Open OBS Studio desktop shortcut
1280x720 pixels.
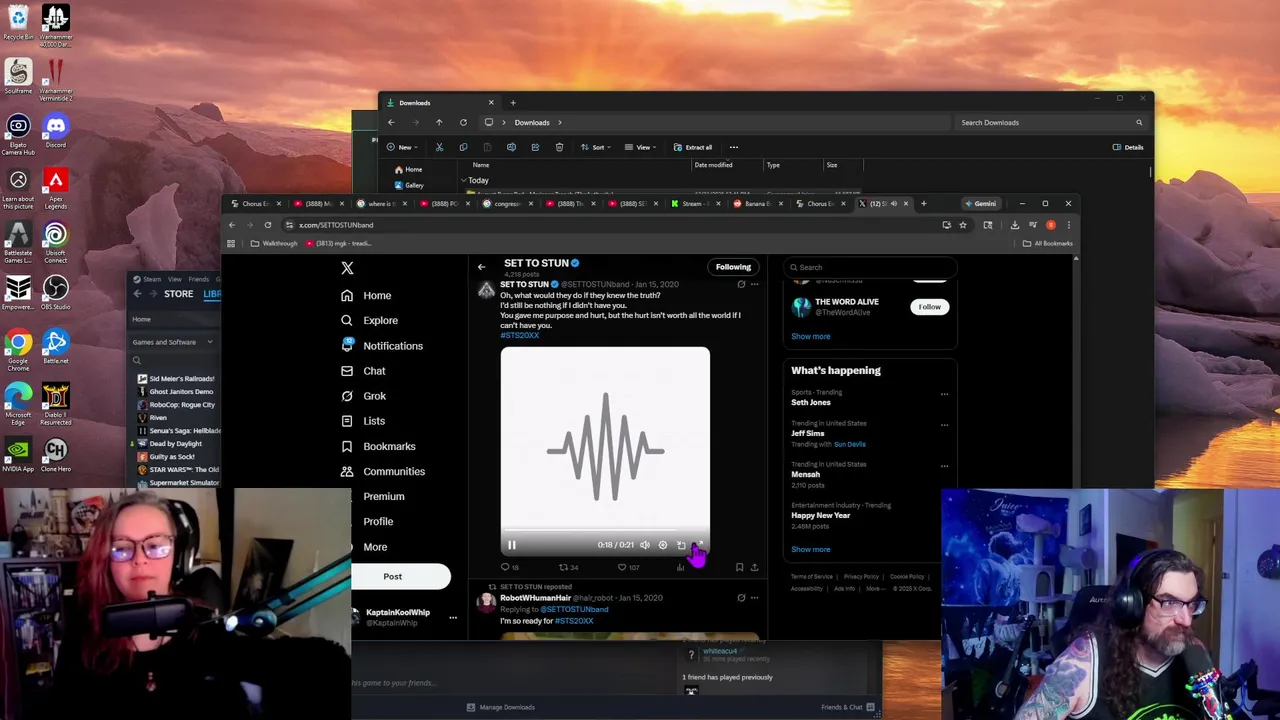coord(55,293)
